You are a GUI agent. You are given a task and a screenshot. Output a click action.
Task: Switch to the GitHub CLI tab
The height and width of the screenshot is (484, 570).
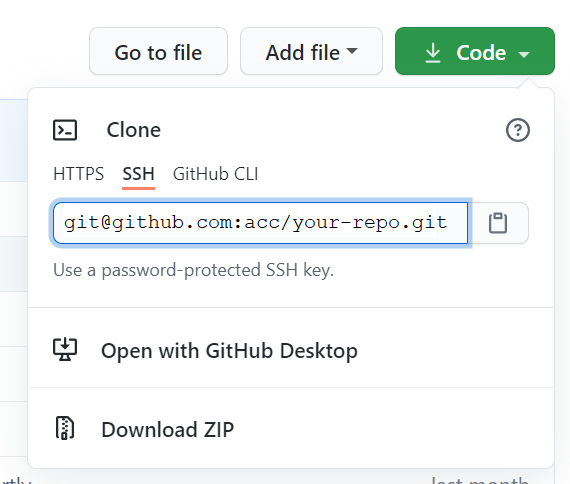pos(216,174)
